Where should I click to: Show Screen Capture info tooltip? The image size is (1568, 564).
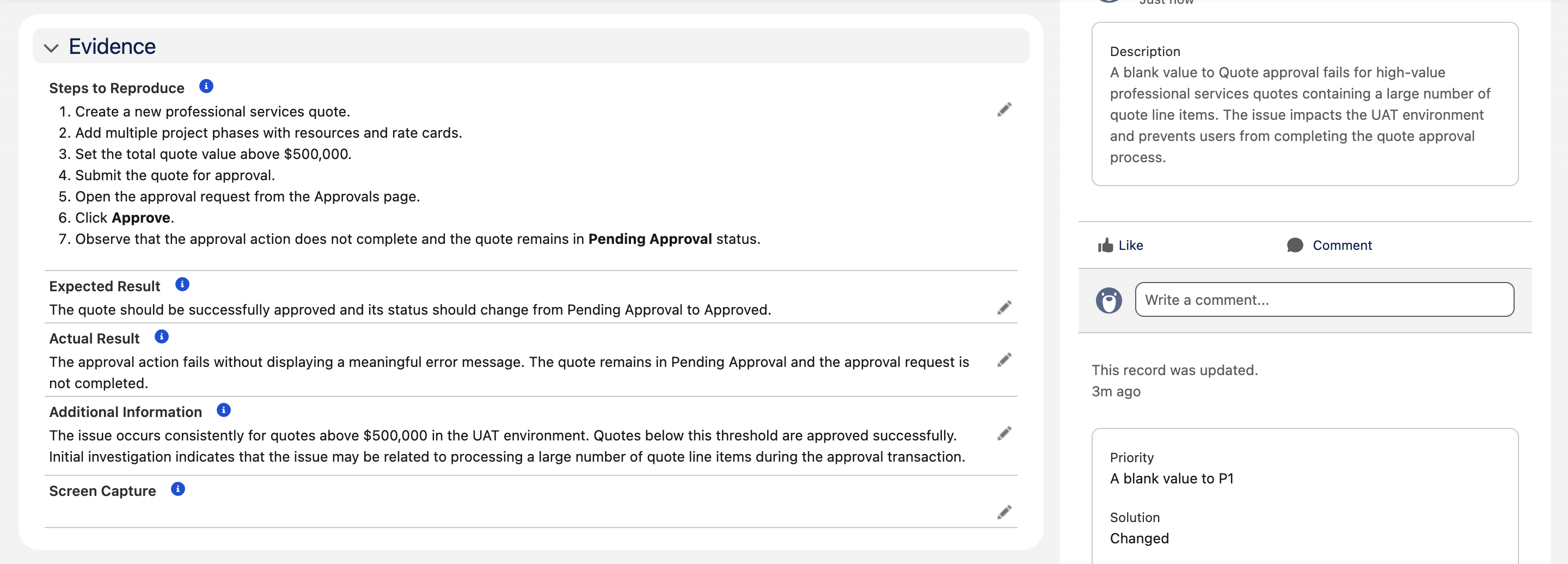(177, 489)
